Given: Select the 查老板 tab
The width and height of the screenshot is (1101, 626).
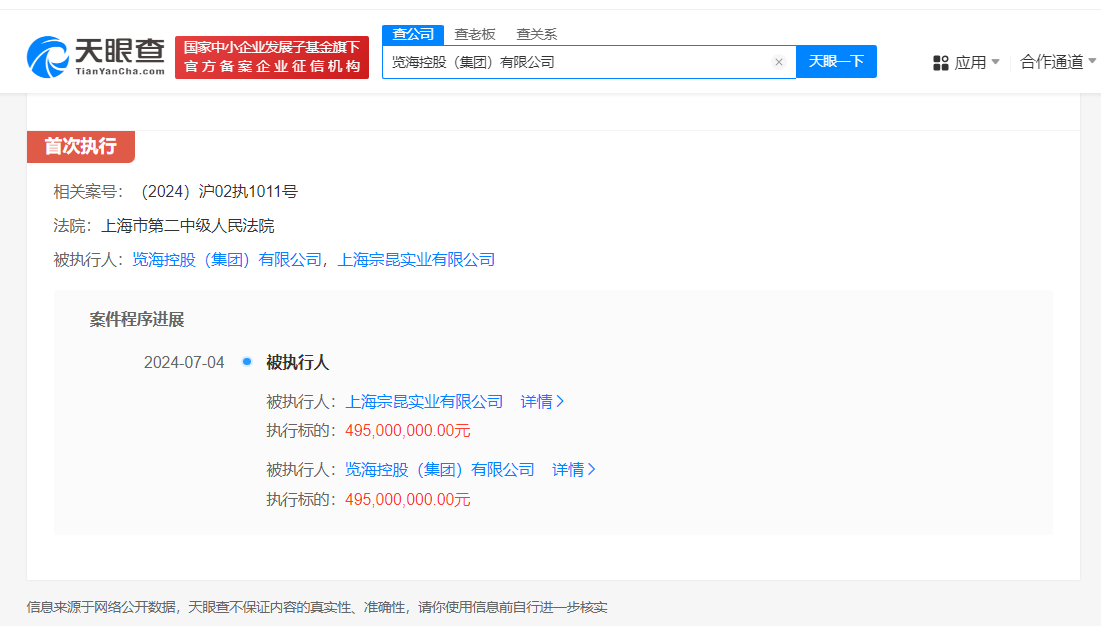Looking at the screenshot, I should pyautogui.click(x=475, y=34).
